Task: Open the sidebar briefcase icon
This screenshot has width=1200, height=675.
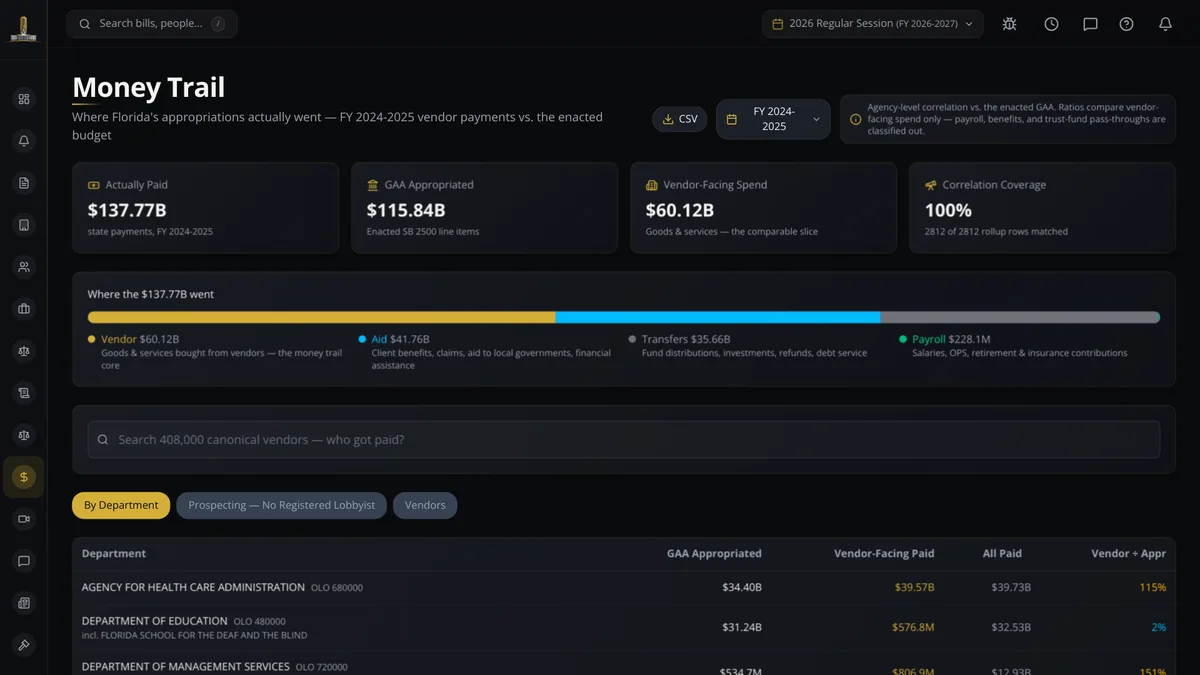Action: tap(24, 309)
